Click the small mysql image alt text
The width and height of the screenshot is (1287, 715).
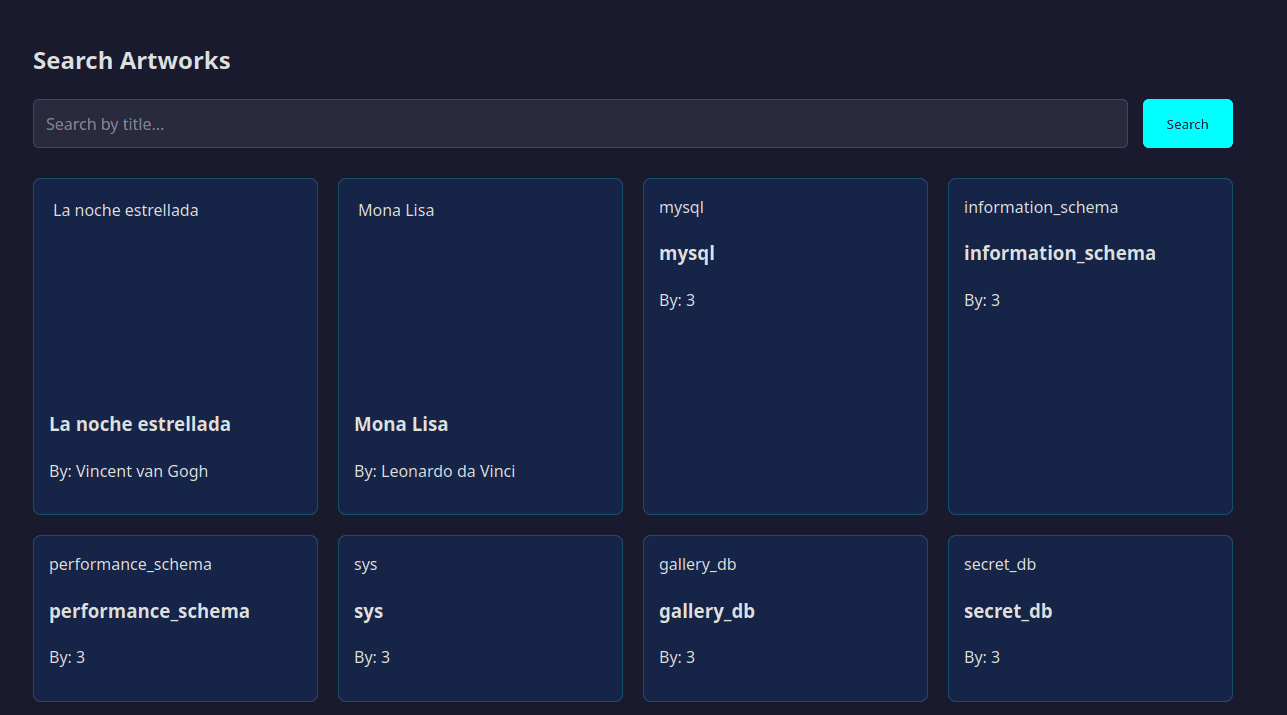tap(682, 207)
